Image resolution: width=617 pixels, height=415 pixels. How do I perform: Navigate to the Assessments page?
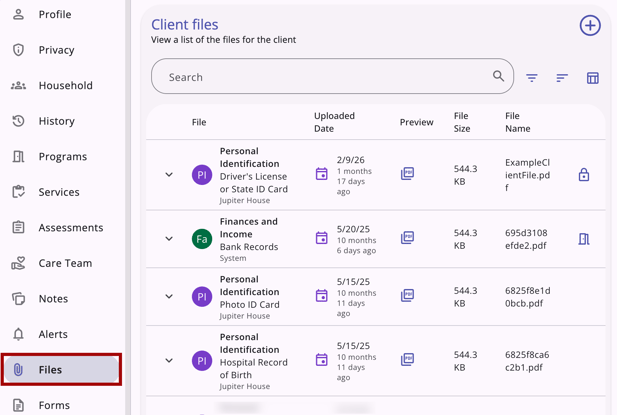(x=70, y=228)
